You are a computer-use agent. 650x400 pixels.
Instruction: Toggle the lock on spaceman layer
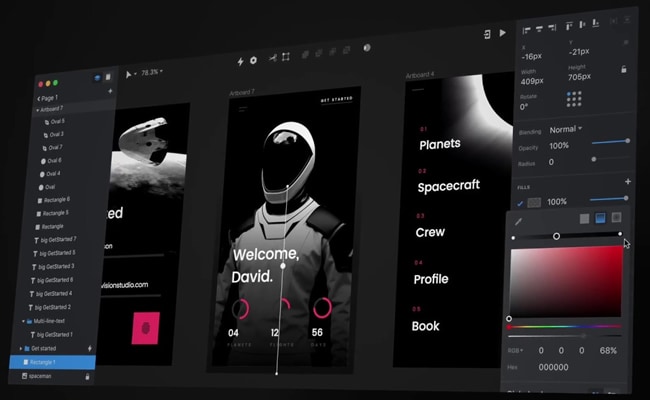[x=87, y=377]
